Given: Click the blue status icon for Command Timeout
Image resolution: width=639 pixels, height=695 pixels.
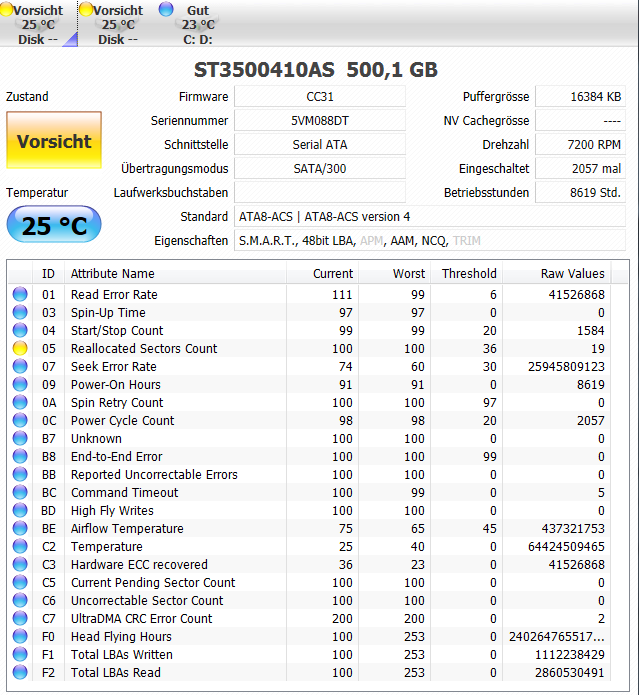Looking at the screenshot, I should click(20, 492).
